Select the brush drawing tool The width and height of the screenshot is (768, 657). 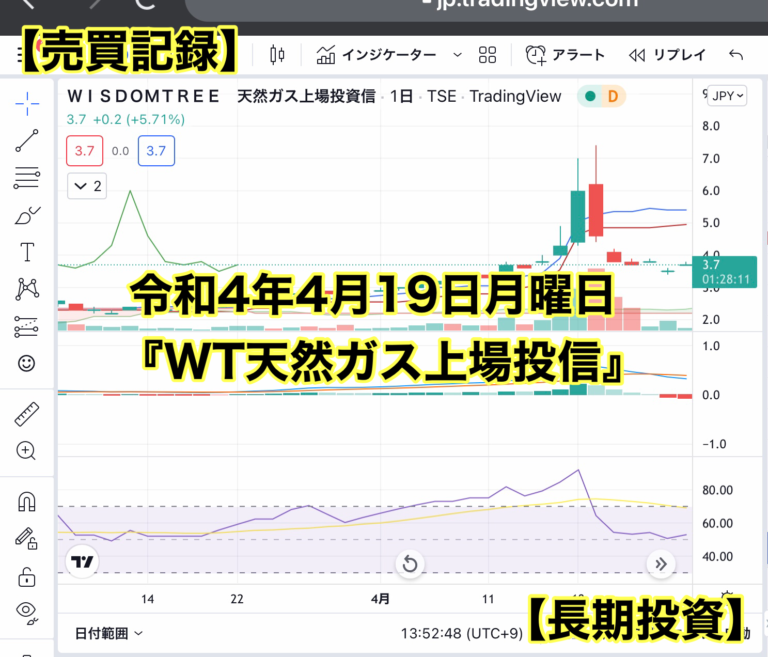tap(27, 215)
